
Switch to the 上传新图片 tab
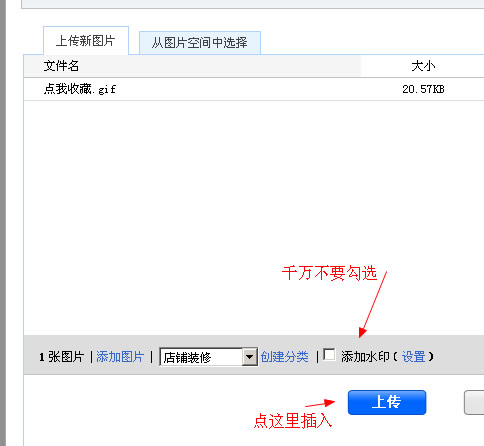click(x=86, y=41)
